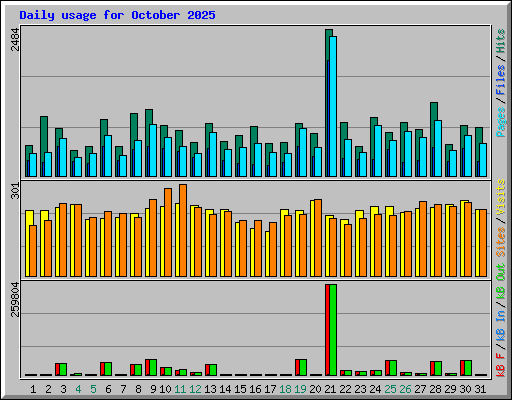Click day 9 on the x-axis
512x400 pixels.
153,389
